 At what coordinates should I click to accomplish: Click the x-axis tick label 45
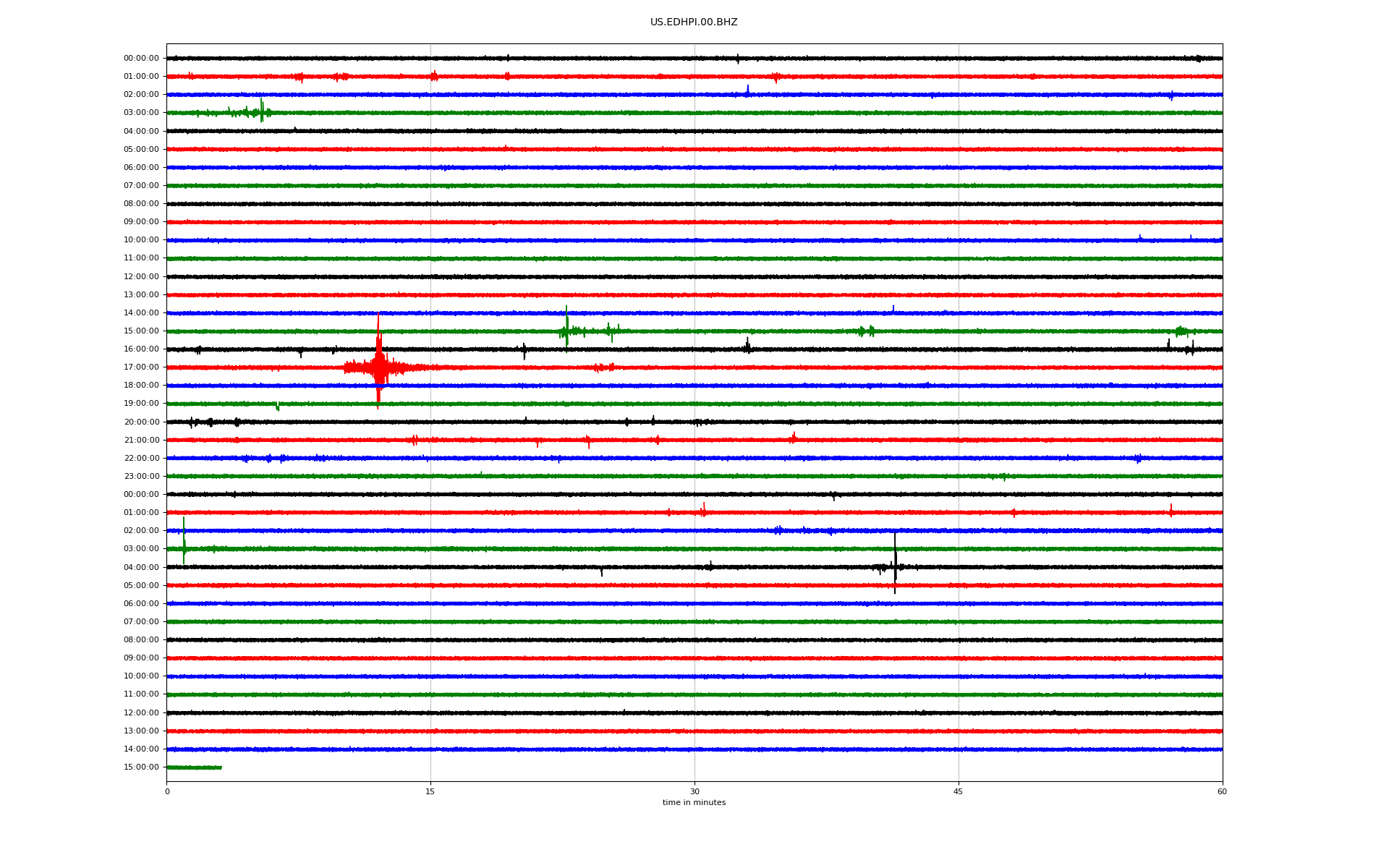pyautogui.click(x=958, y=791)
